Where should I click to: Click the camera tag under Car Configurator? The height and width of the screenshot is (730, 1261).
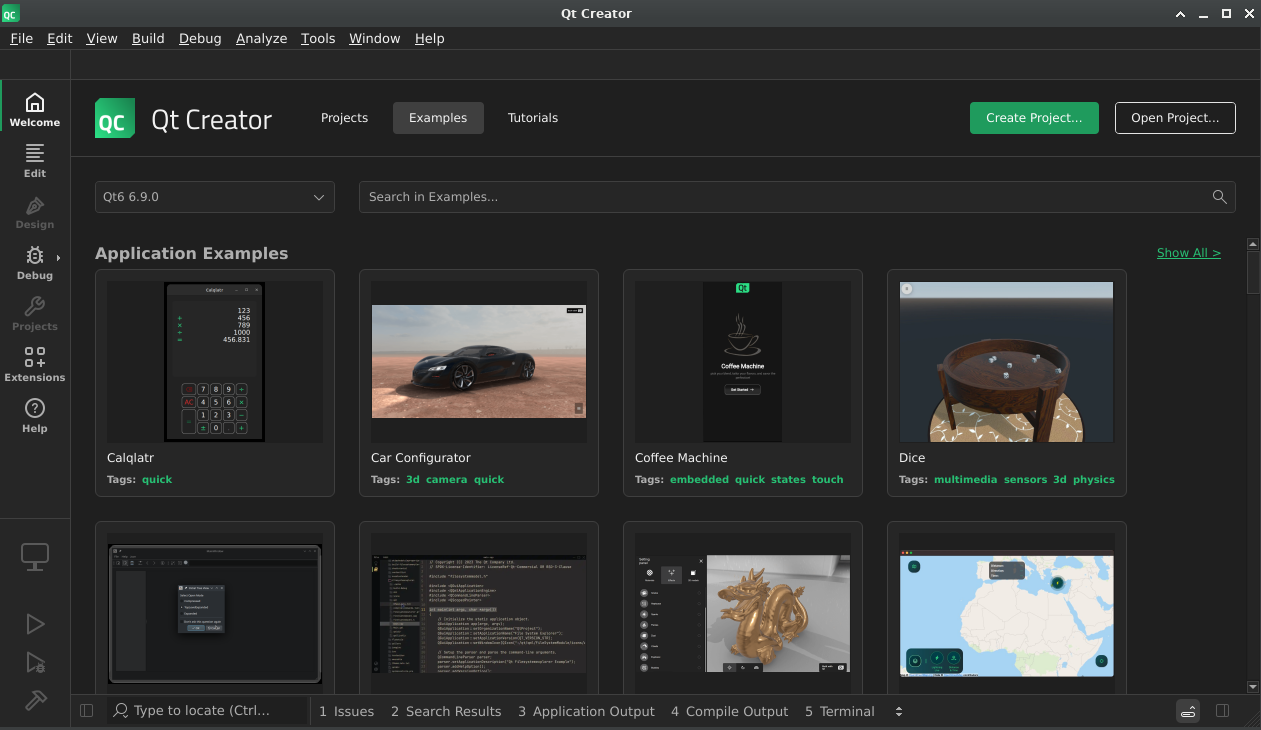coord(446,480)
